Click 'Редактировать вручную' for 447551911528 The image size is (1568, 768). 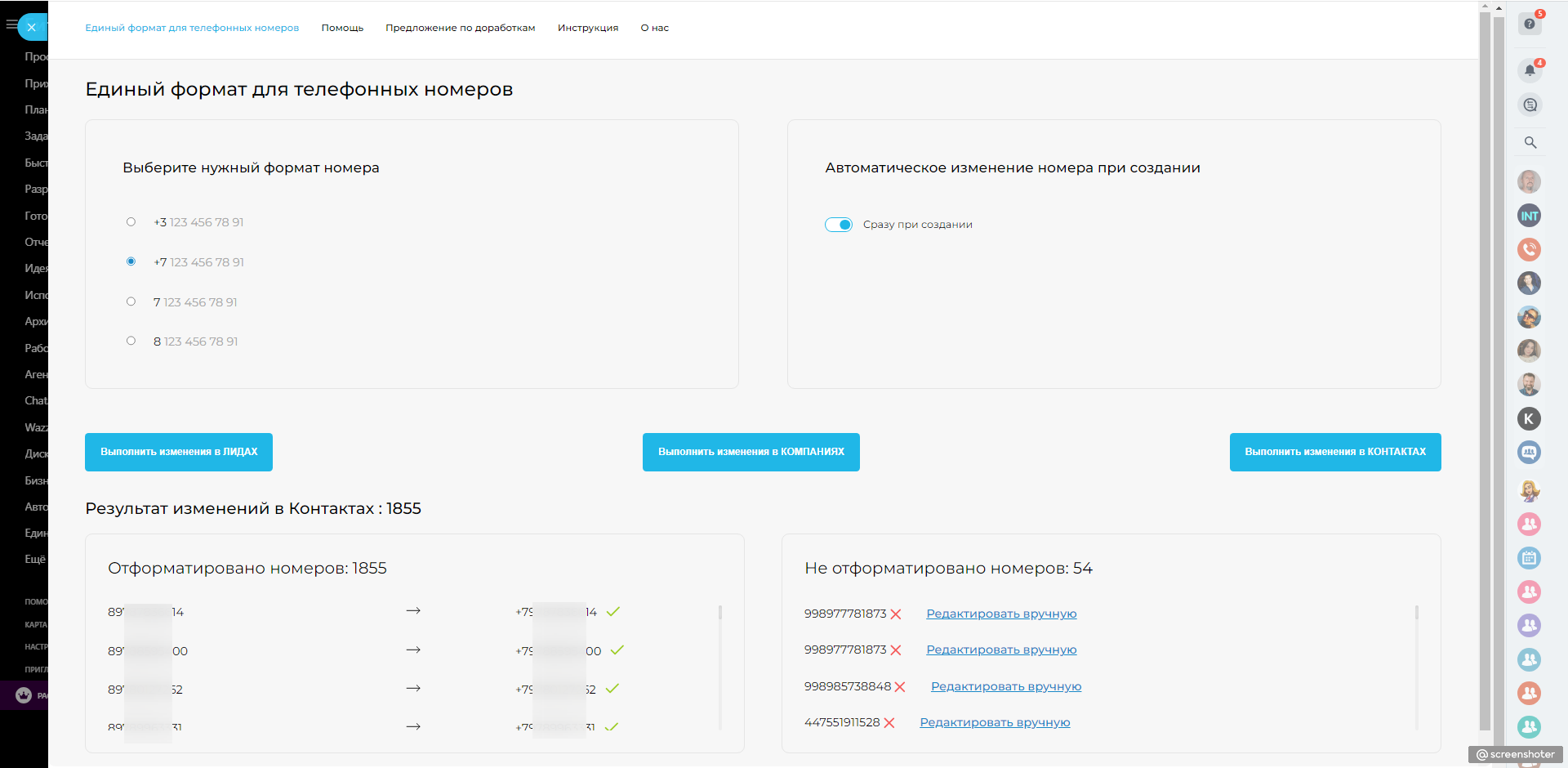[x=995, y=722]
